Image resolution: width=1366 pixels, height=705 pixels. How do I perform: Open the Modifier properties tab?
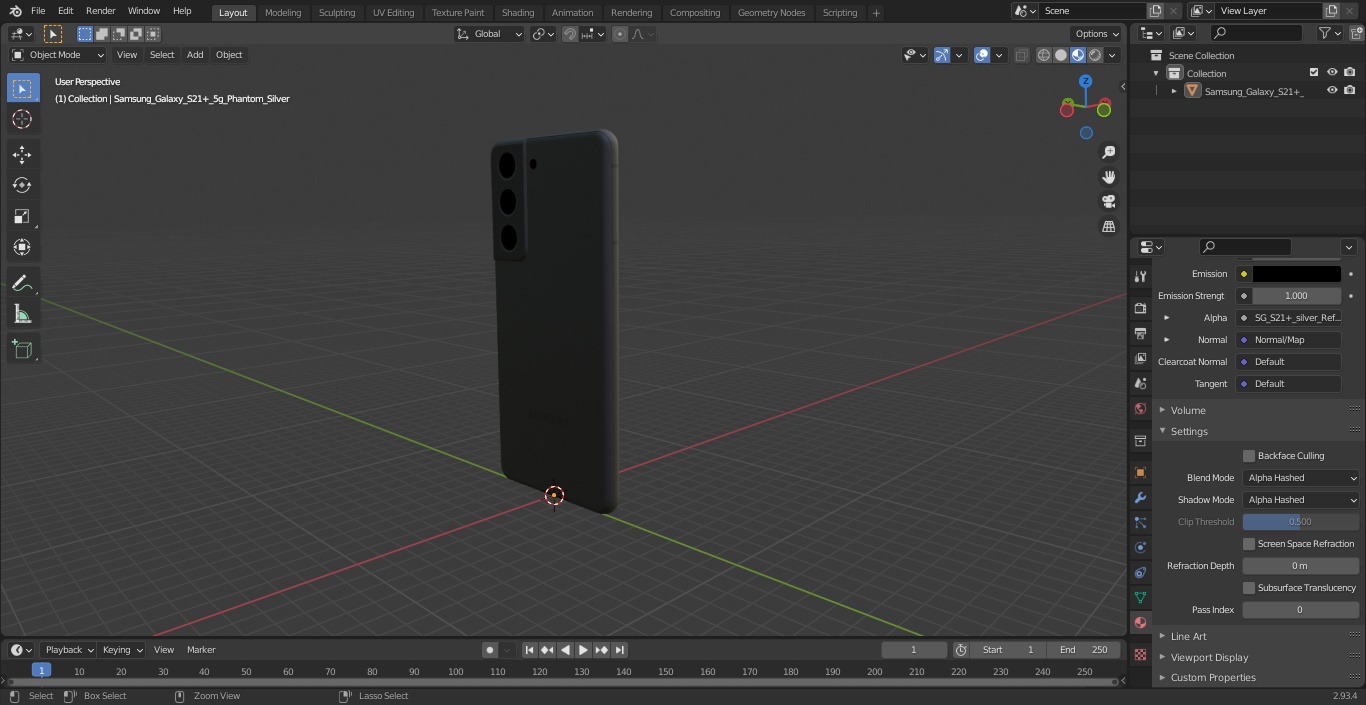click(1140, 497)
